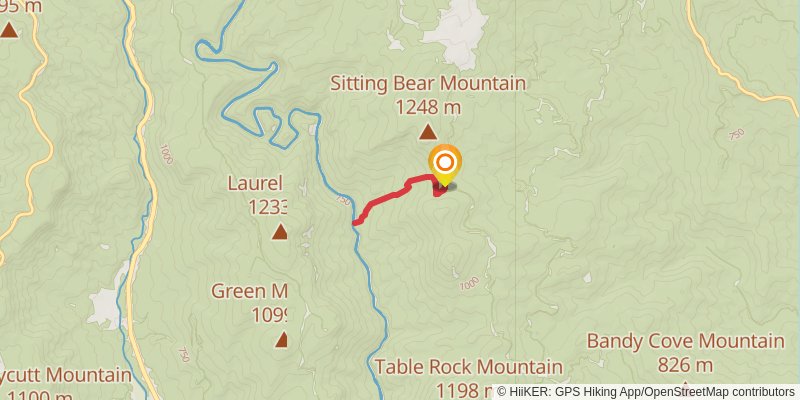
Task: Click the Laurel peak triangle marker
Action: tap(280, 232)
